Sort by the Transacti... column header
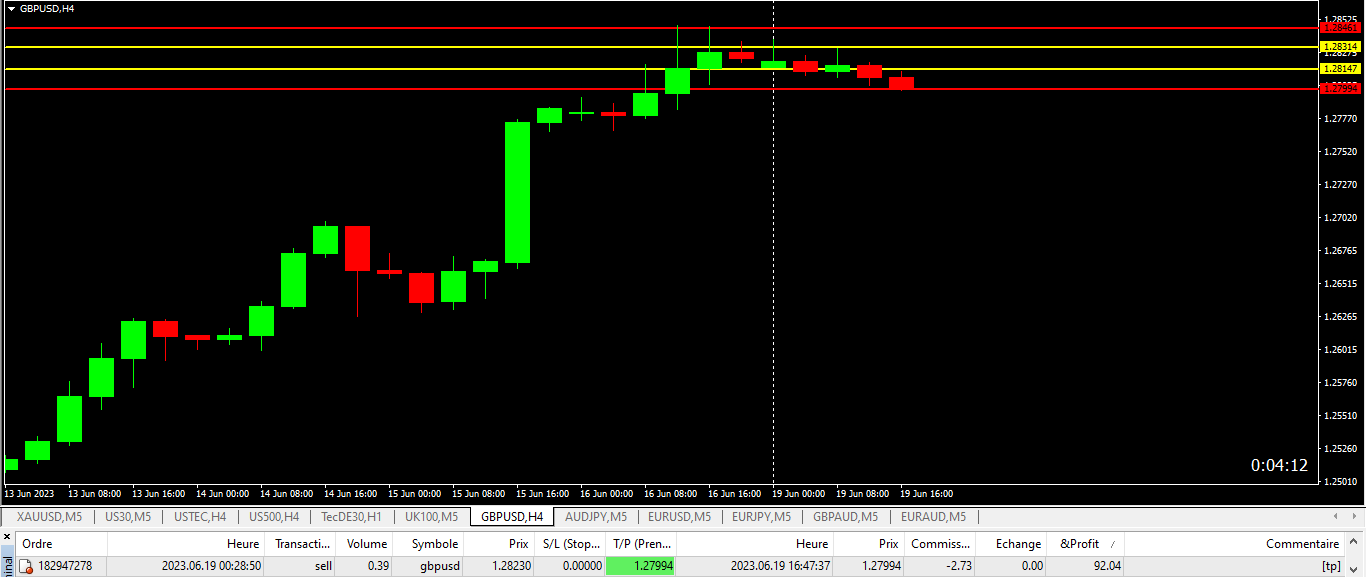The height and width of the screenshot is (577, 1366). pyautogui.click(x=298, y=544)
